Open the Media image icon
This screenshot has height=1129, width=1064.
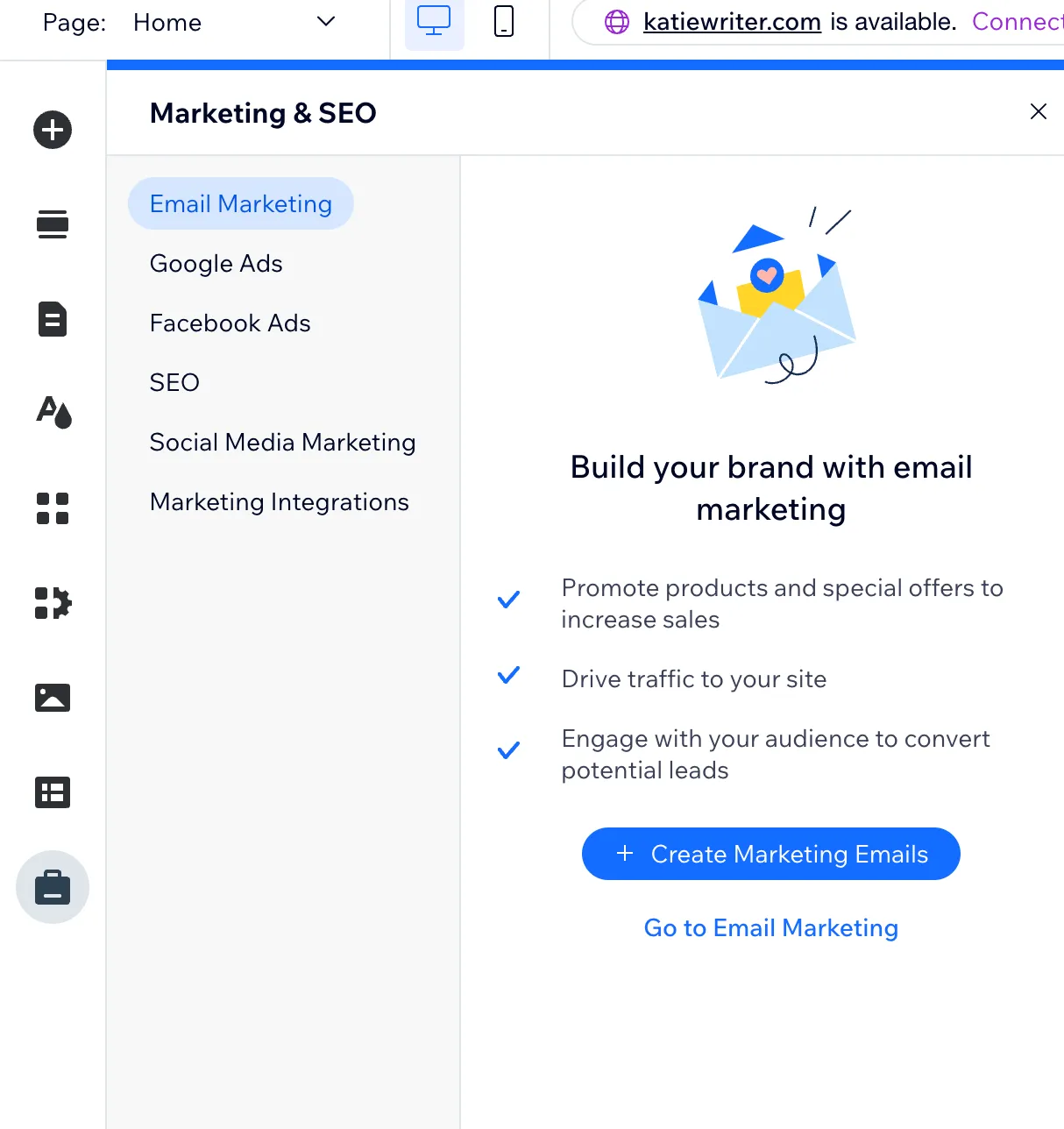click(53, 698)
